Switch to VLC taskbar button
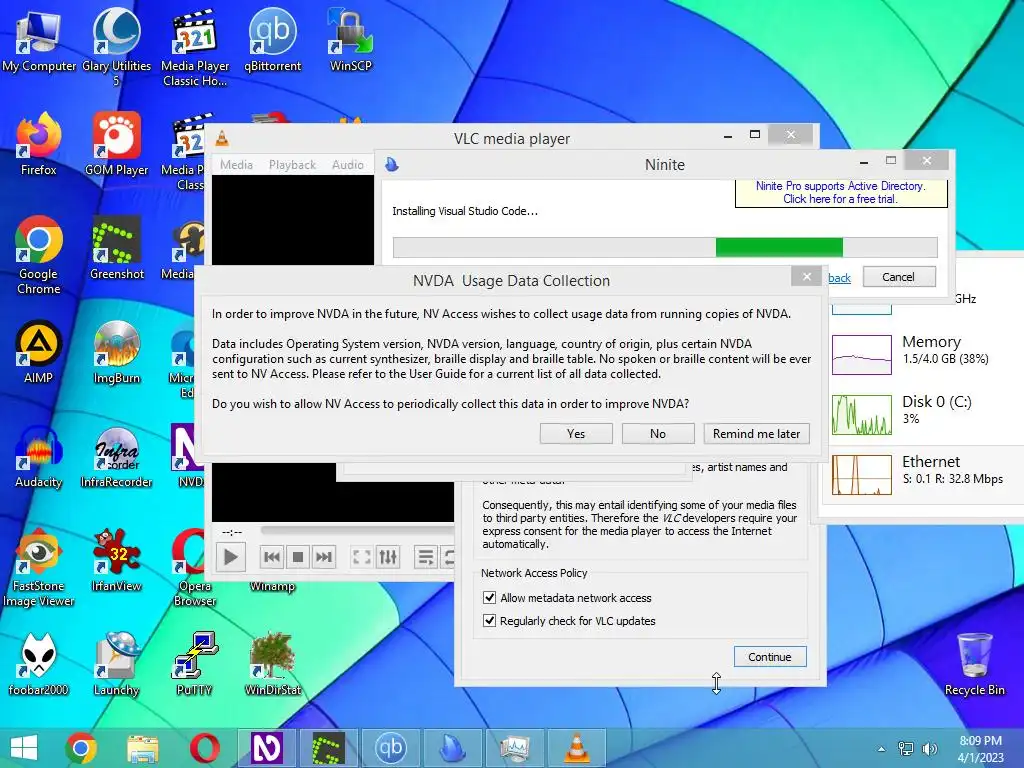This screenshot has width=1024, height=768. pyautogui.click(x=577, y=748)
